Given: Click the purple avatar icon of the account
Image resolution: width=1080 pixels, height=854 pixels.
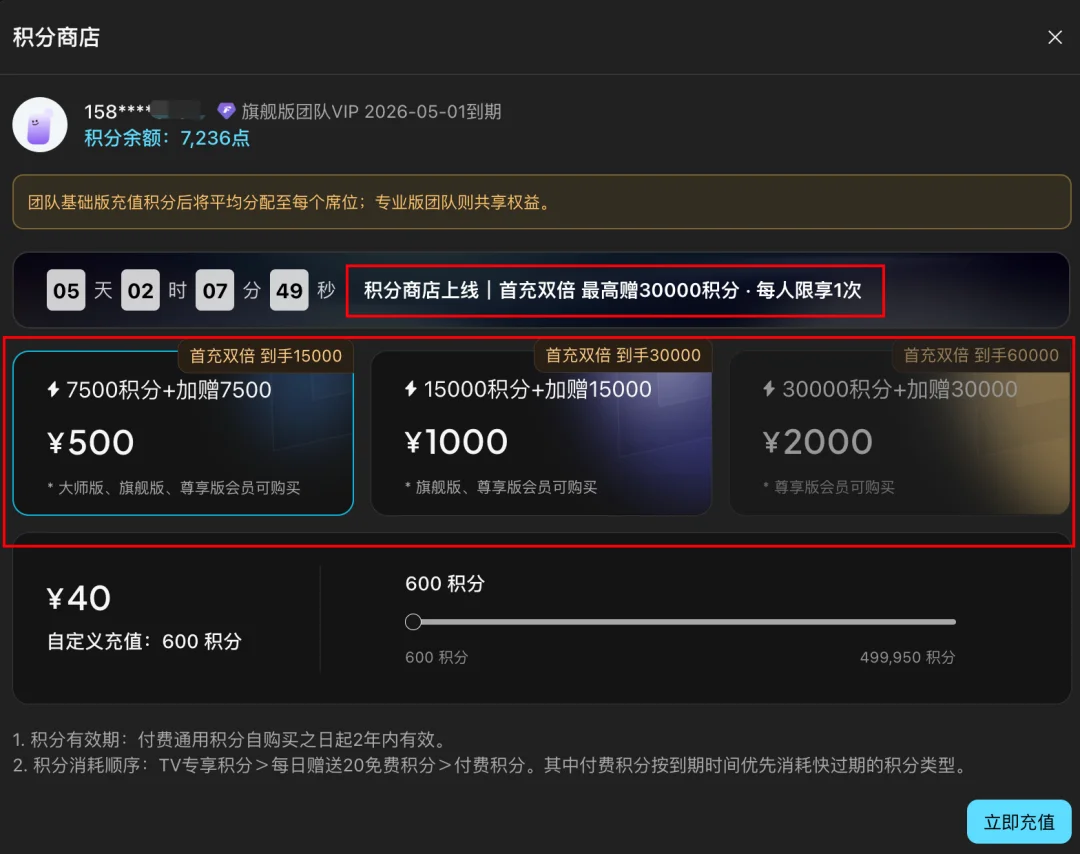Looking at the screenshot, I should click(x=40, y=124).
